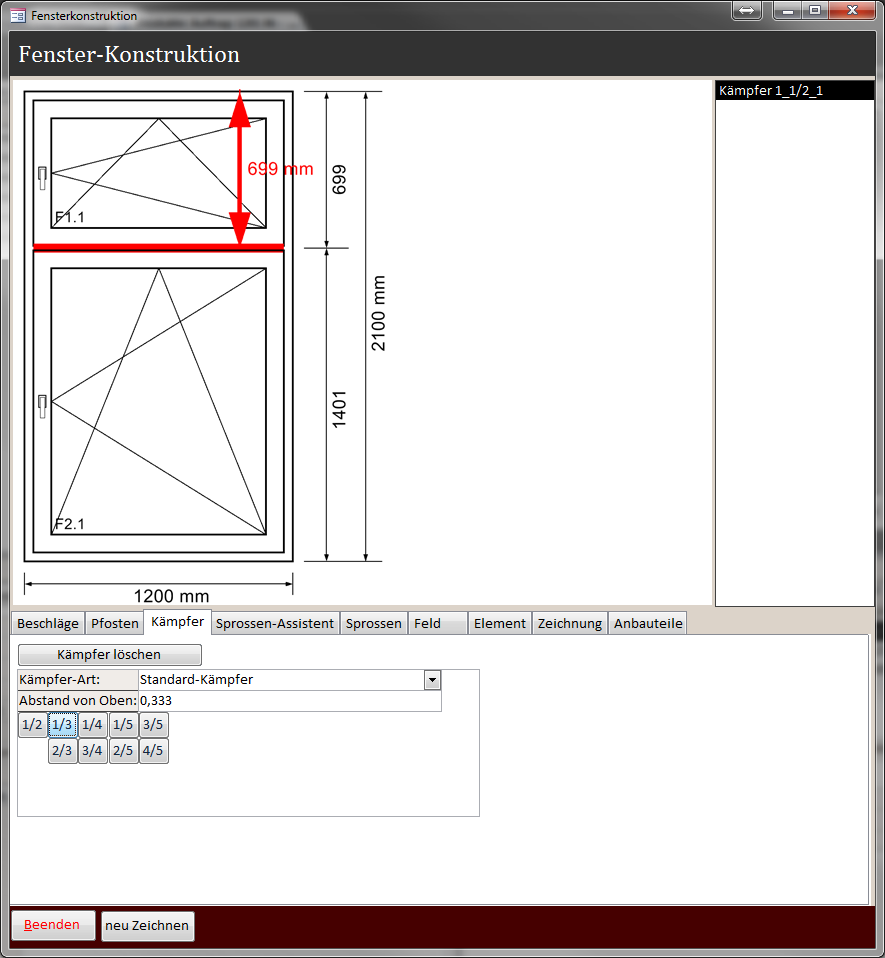The width and height of the screenshot is (885, 958).
Task: Open the Sprossen-Assistent tab
Action: pyautogui.click(x=274, y=623)
